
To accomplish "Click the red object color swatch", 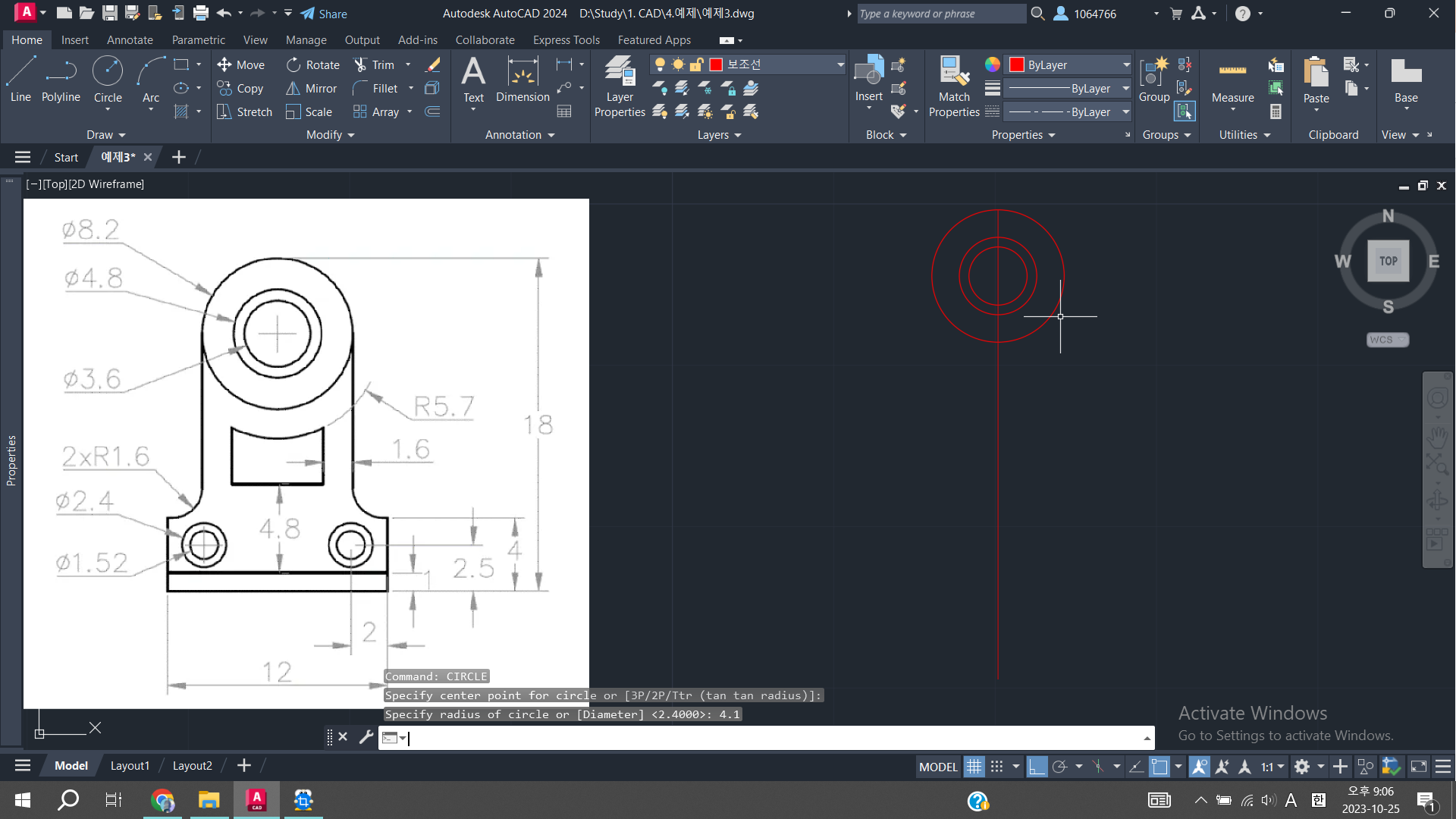I will tap(1017, 65).
